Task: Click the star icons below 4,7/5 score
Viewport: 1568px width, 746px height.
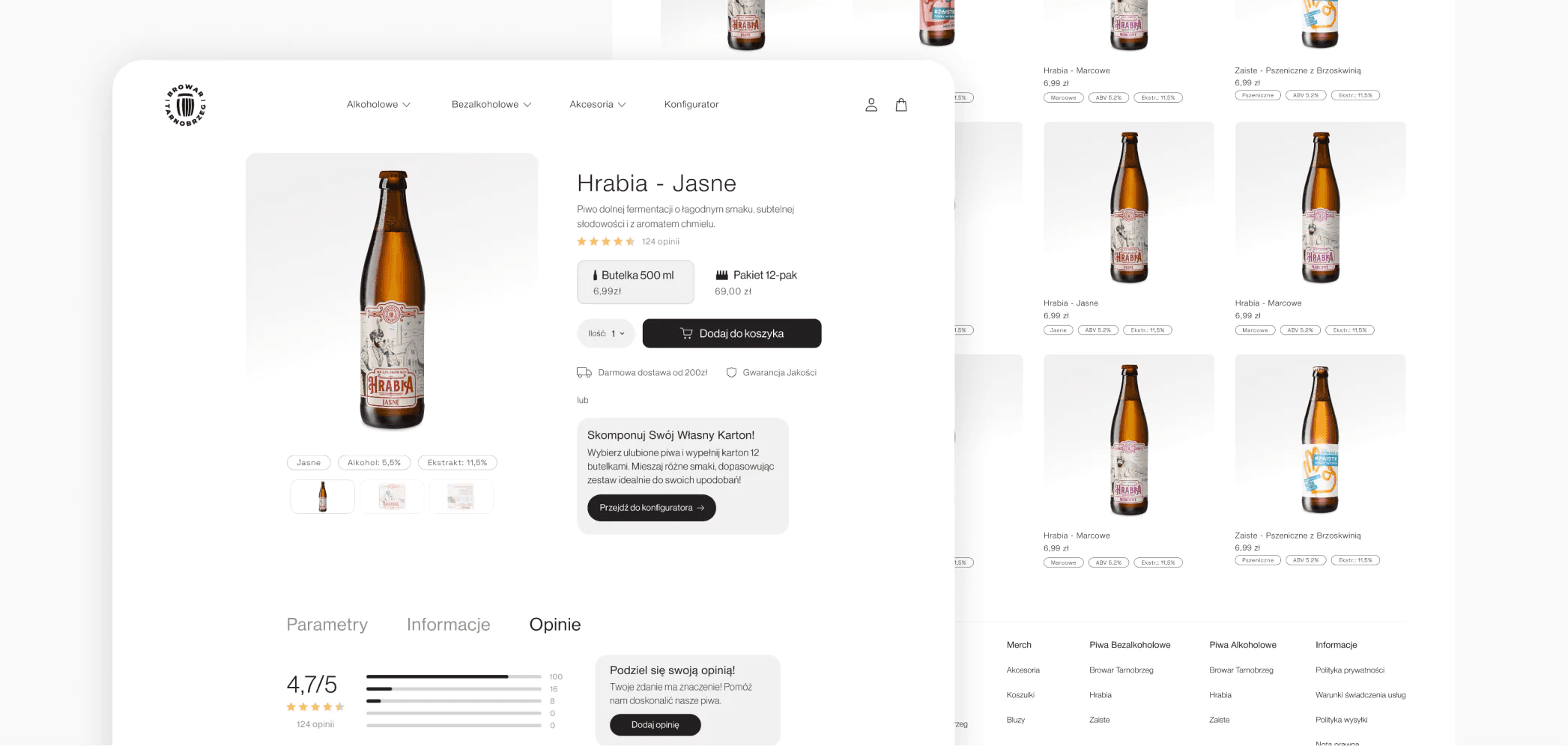Action: pyautogui.click(x=315, y=706)
